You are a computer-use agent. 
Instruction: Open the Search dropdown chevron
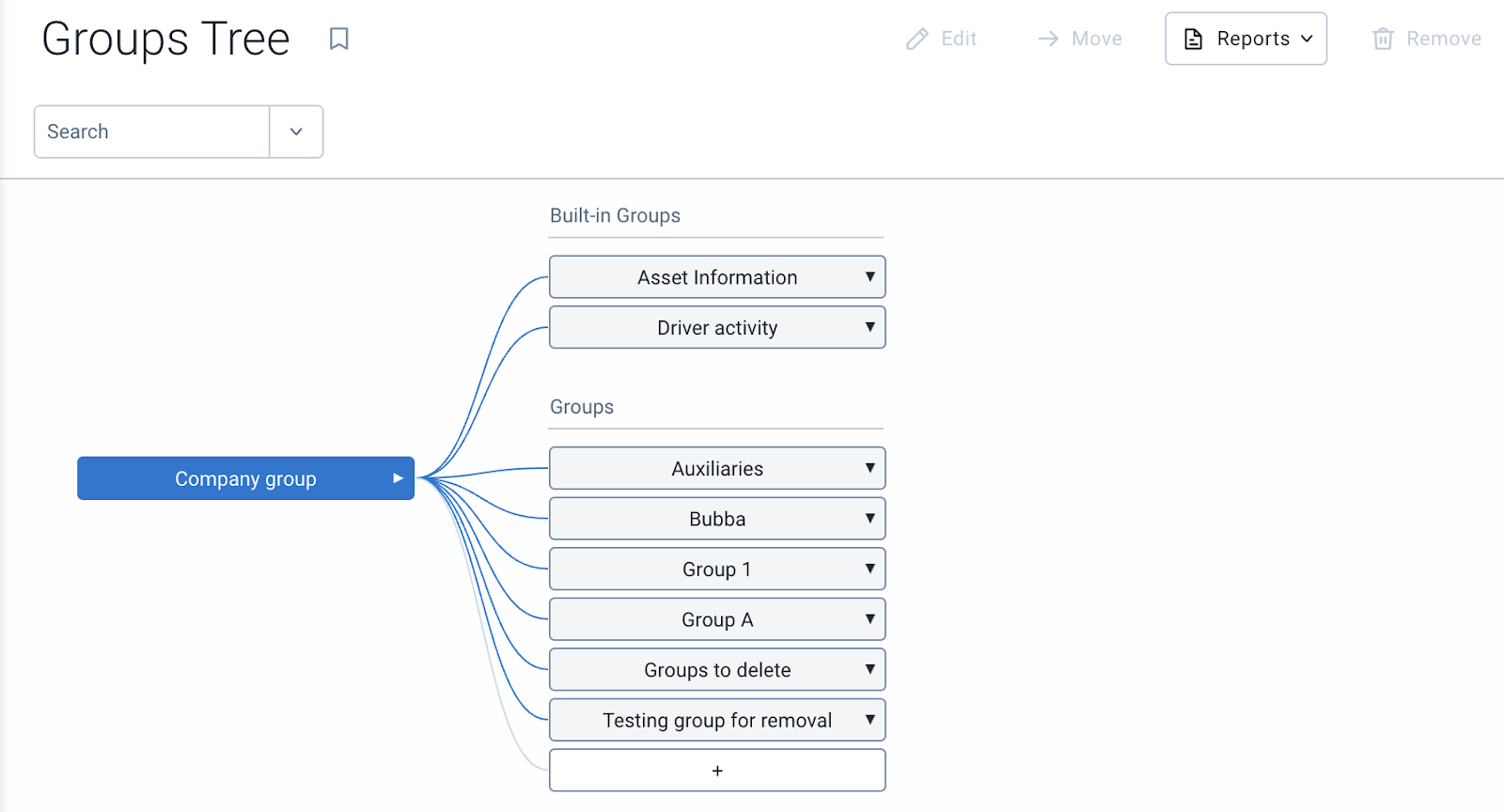tap(296, 132)
